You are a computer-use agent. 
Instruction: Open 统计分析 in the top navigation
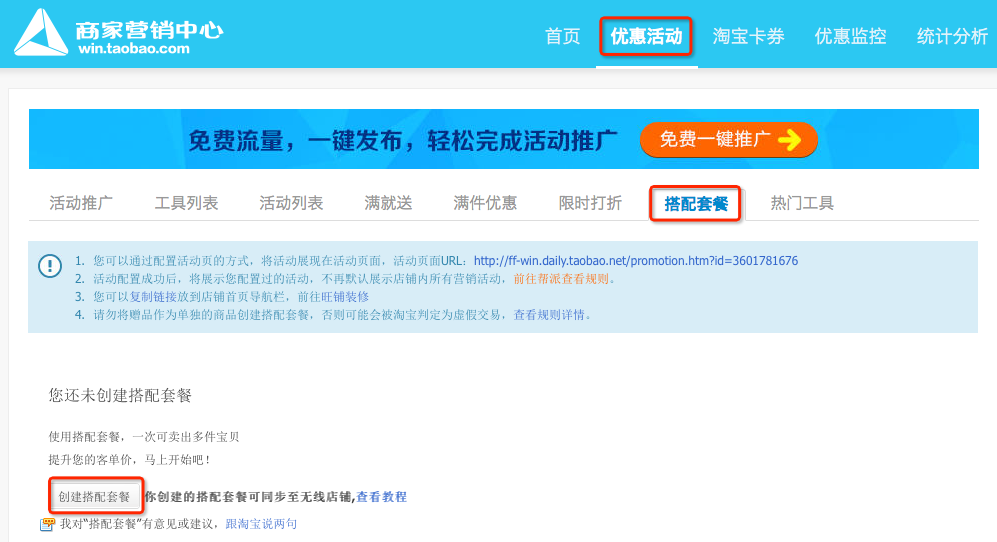pos(952,37)
